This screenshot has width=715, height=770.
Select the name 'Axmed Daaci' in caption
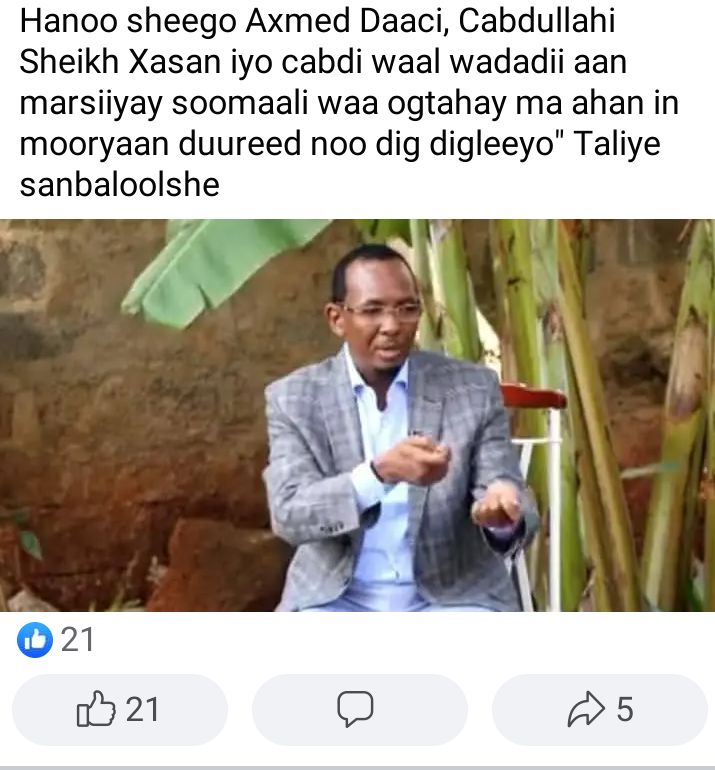click(346, 21)
